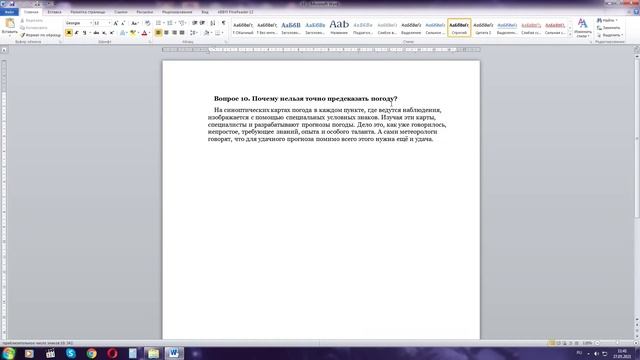Click the Paste clipboard icon

click(x=9, y=23)
